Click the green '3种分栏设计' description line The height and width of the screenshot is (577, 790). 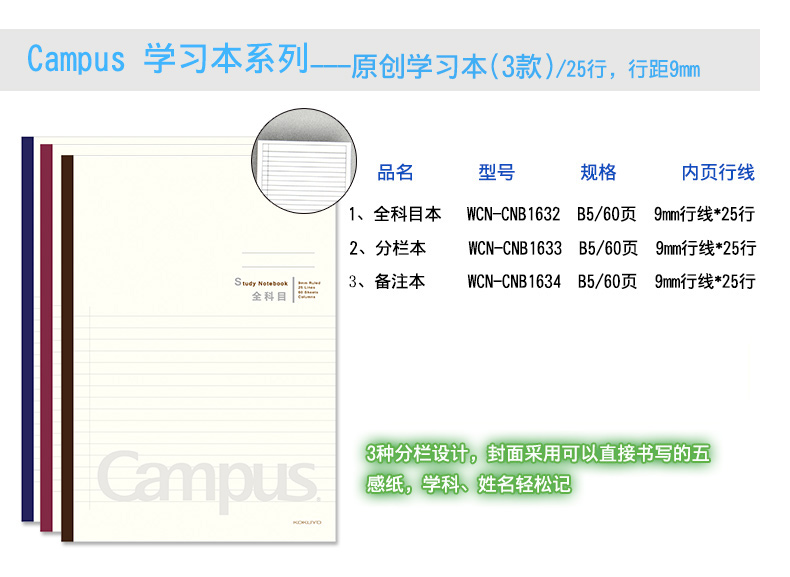tap(538, 454)
